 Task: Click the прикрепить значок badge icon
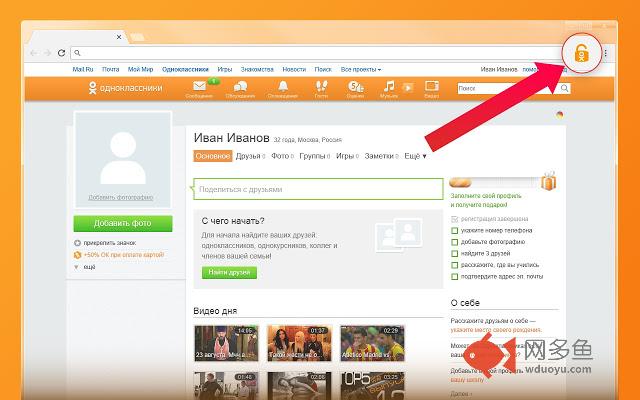[x=77, y=243]
